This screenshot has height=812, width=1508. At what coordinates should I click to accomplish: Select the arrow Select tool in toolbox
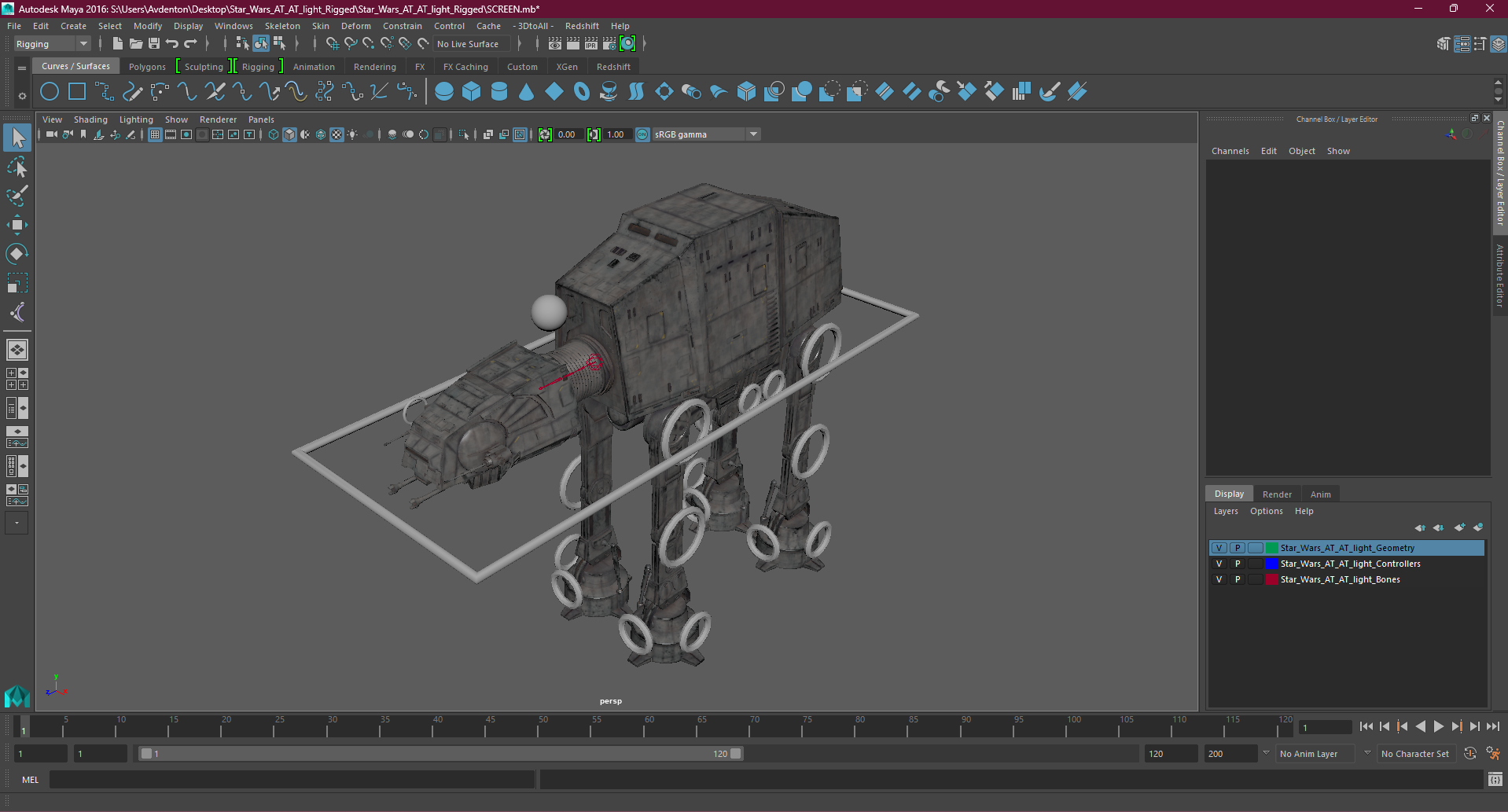pos(17,138)
